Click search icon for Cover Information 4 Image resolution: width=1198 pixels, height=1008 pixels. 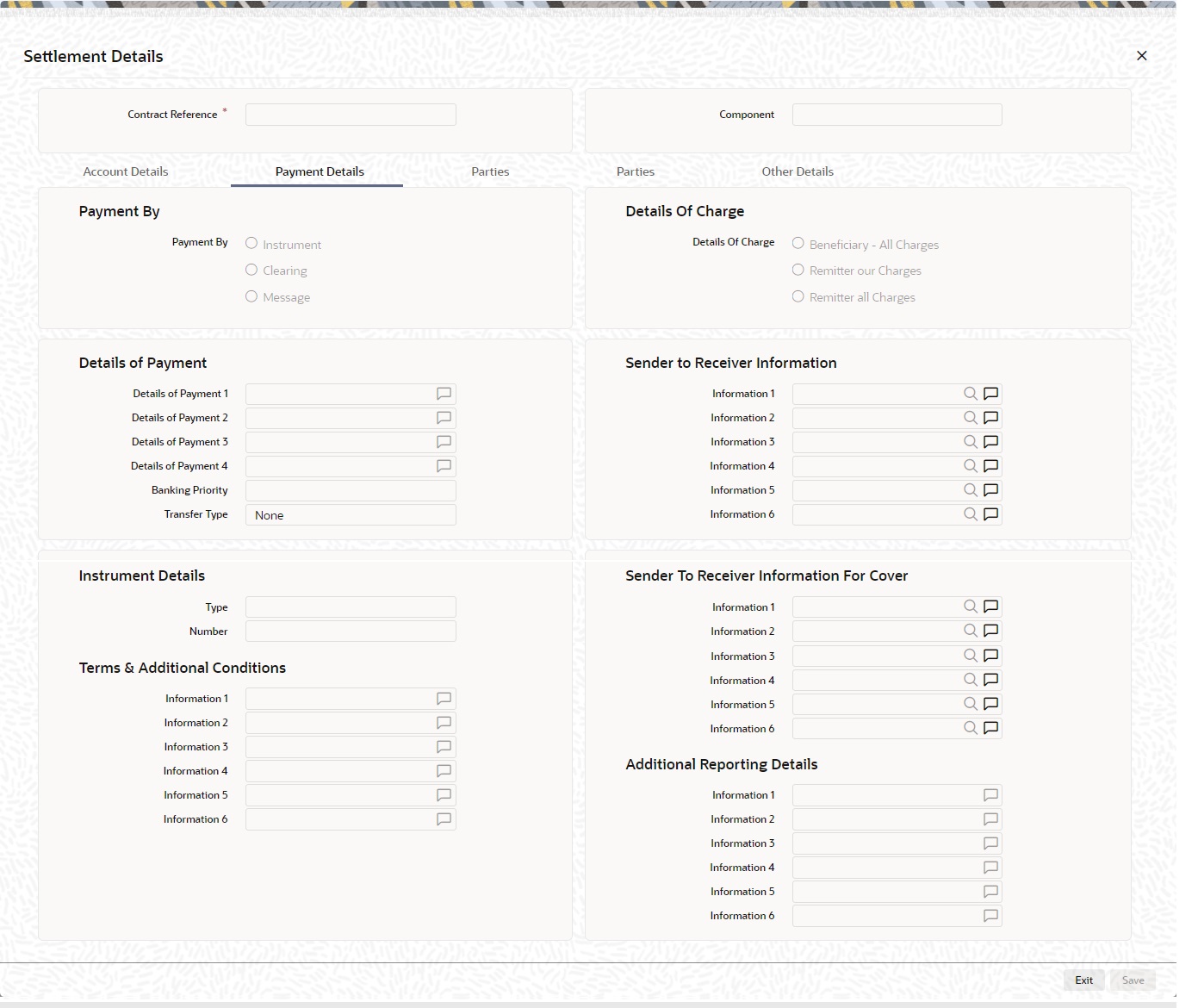click(x=971, y=680)
